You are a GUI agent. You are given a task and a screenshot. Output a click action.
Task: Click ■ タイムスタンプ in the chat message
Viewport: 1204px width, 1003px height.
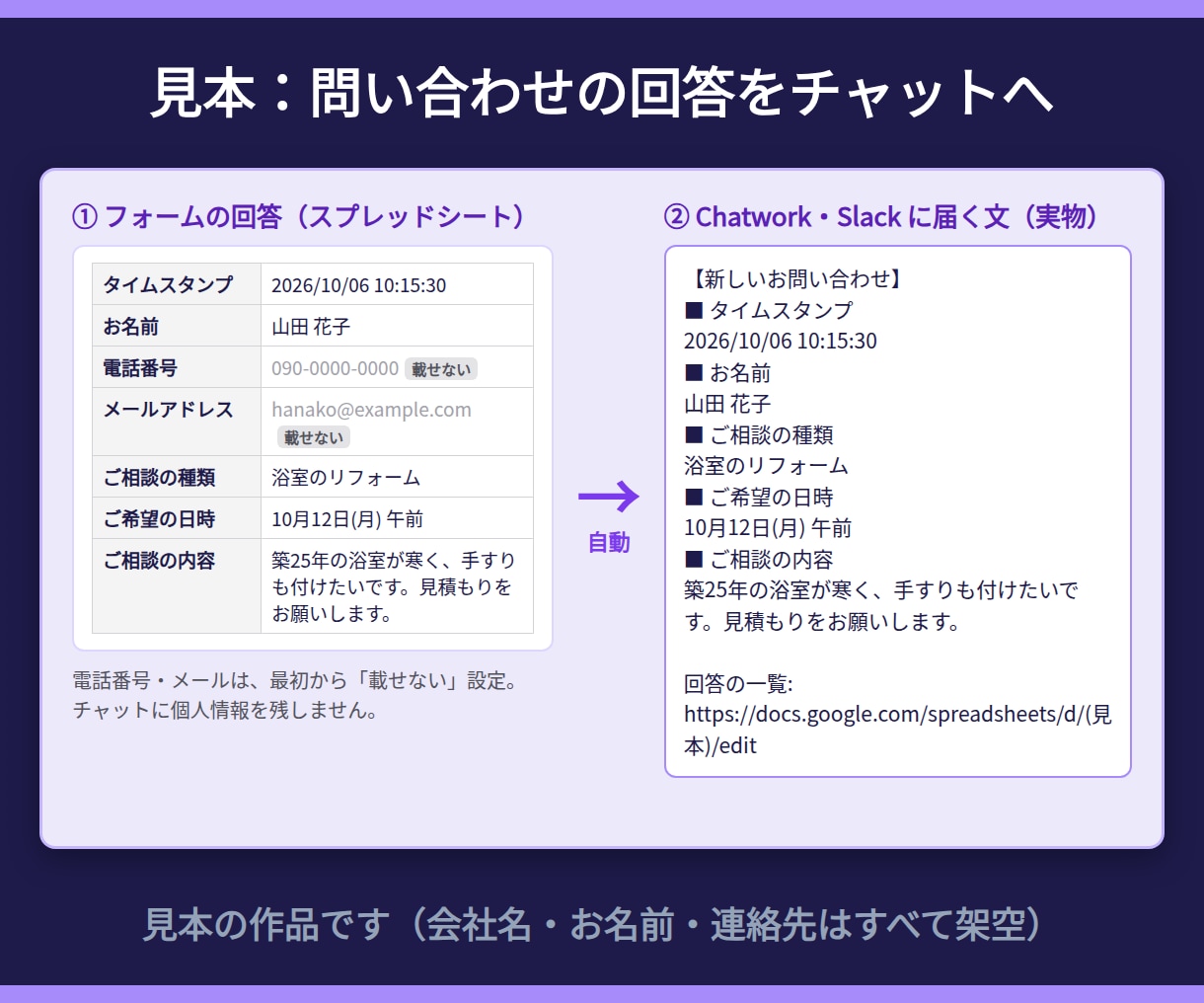pyautogui.click(x=769, y=310)
